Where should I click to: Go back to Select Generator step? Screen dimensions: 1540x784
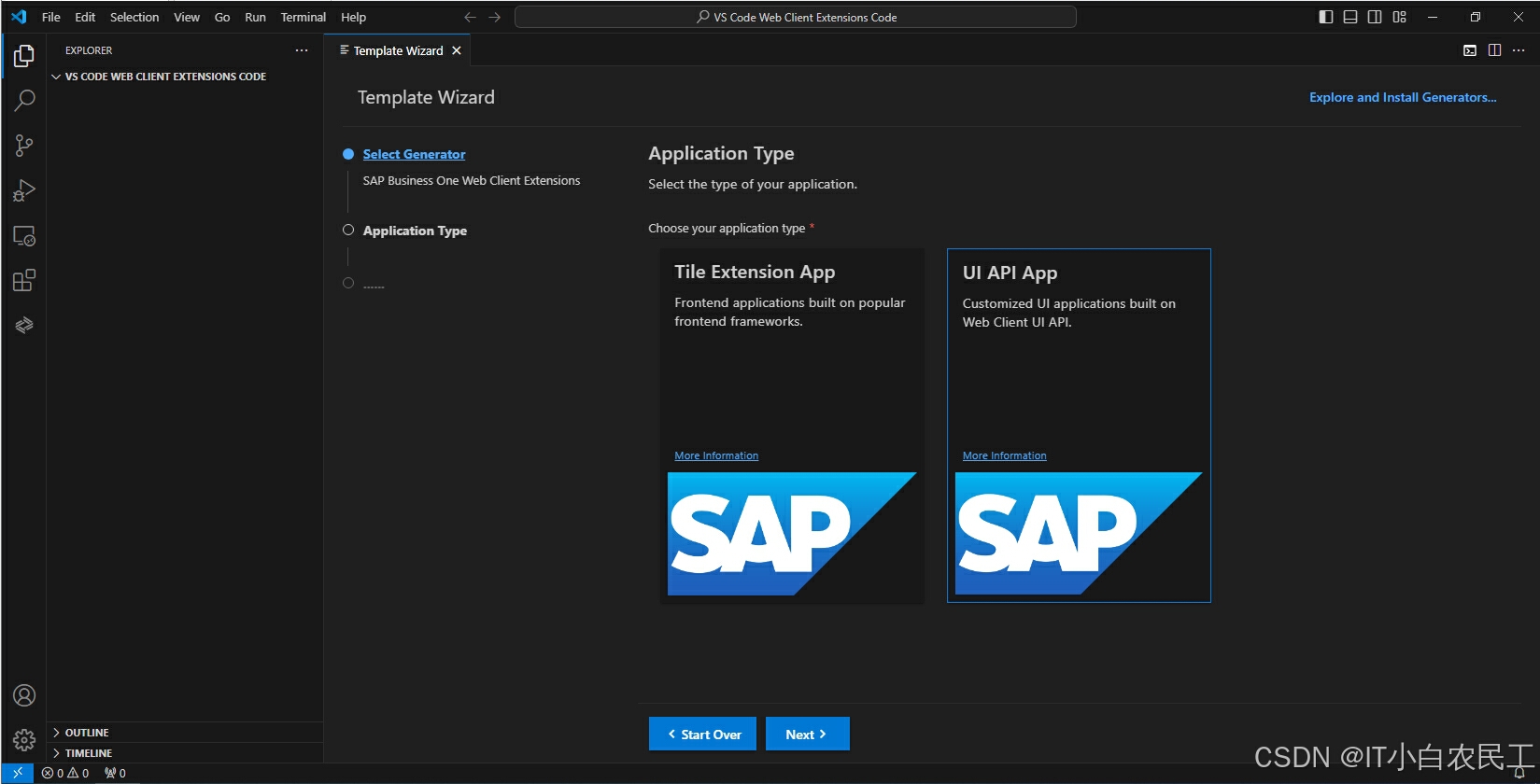pyautogui.click(x=414, y=154)
